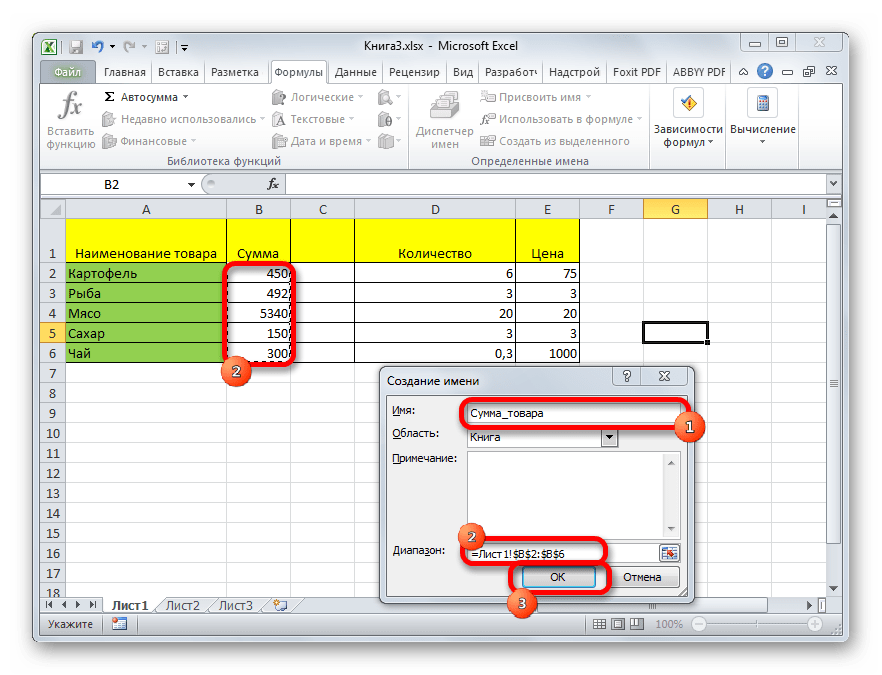The width and height of the screenshot is (882, 675).
Task: Insert a new worksheet tab icon
Action: coord(280,605)
